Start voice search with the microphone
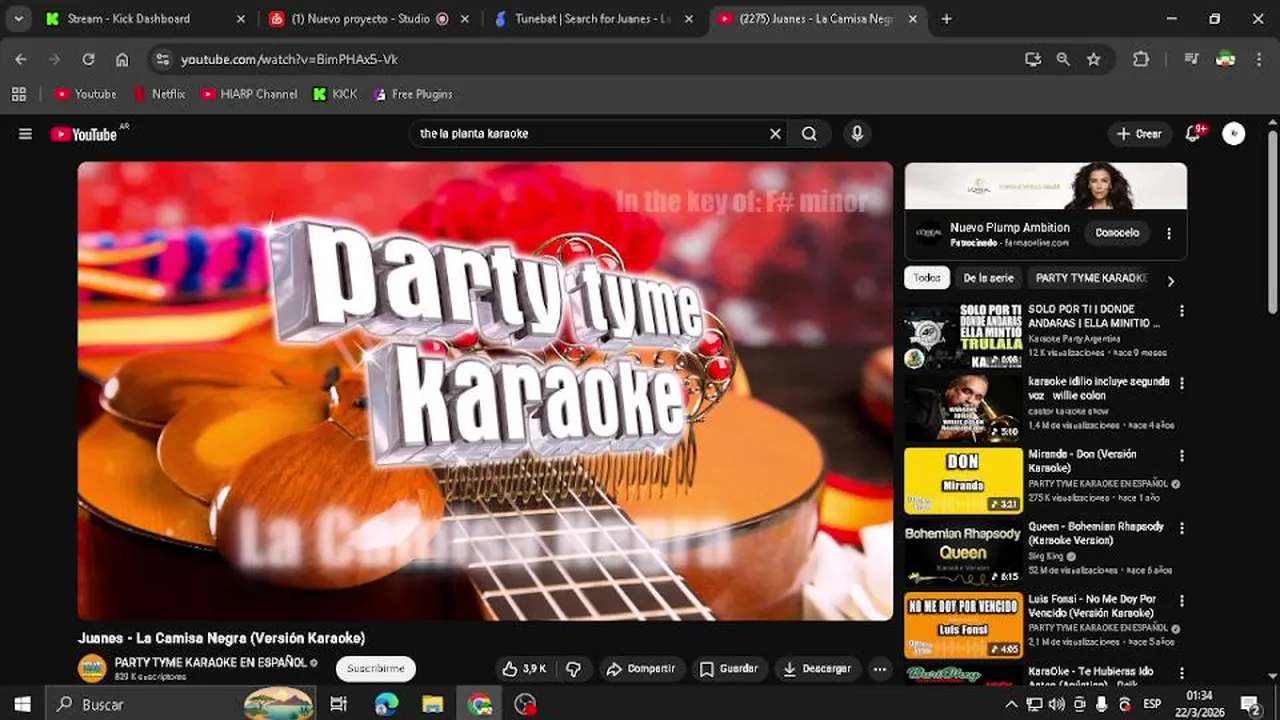Image resolution: width=1280 pixels, height=720 pixels. (x=857, y=134)
